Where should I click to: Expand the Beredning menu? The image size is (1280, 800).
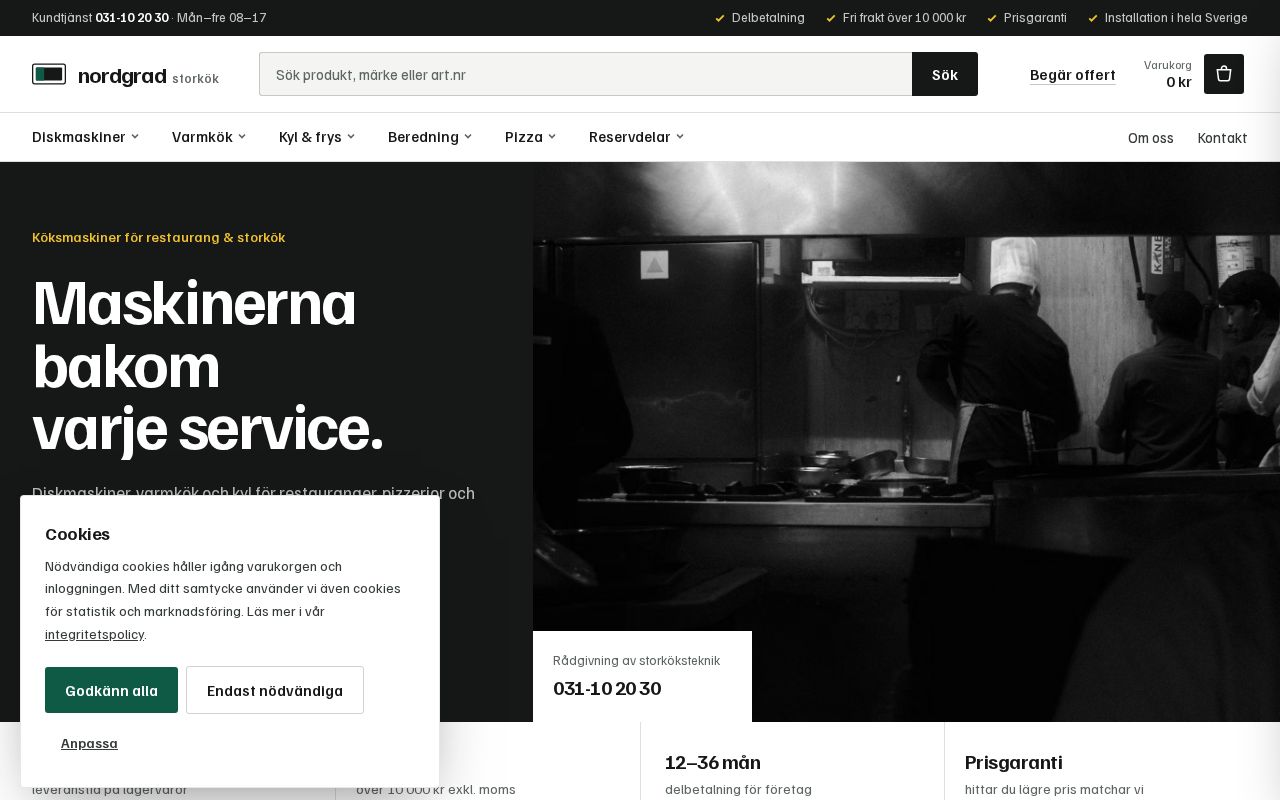pos(430,137)
